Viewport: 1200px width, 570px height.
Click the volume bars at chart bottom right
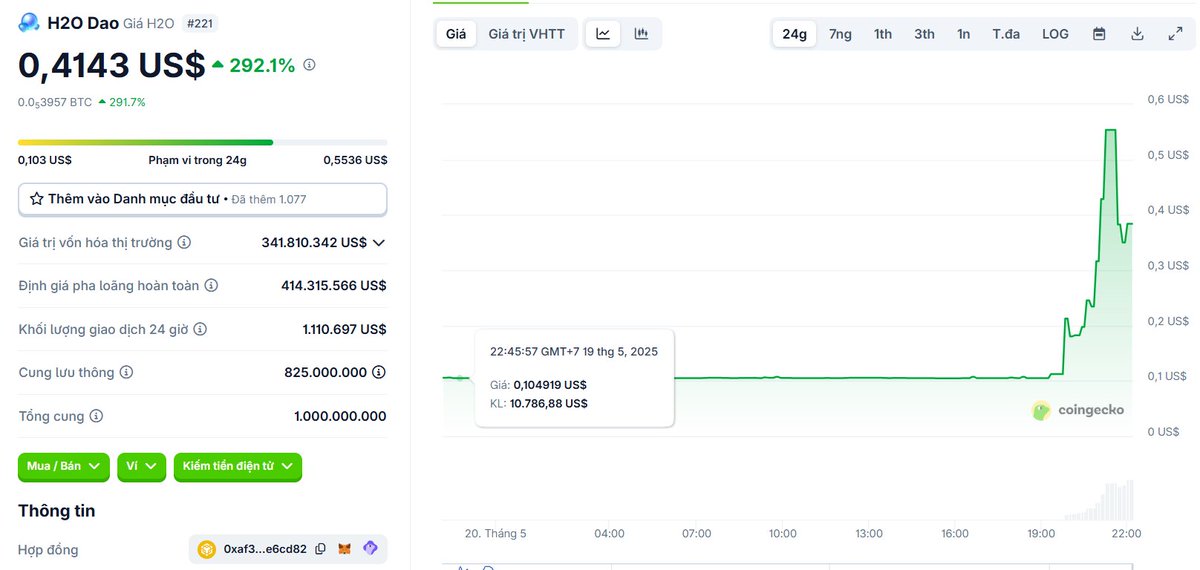(x=1099, y=500)
